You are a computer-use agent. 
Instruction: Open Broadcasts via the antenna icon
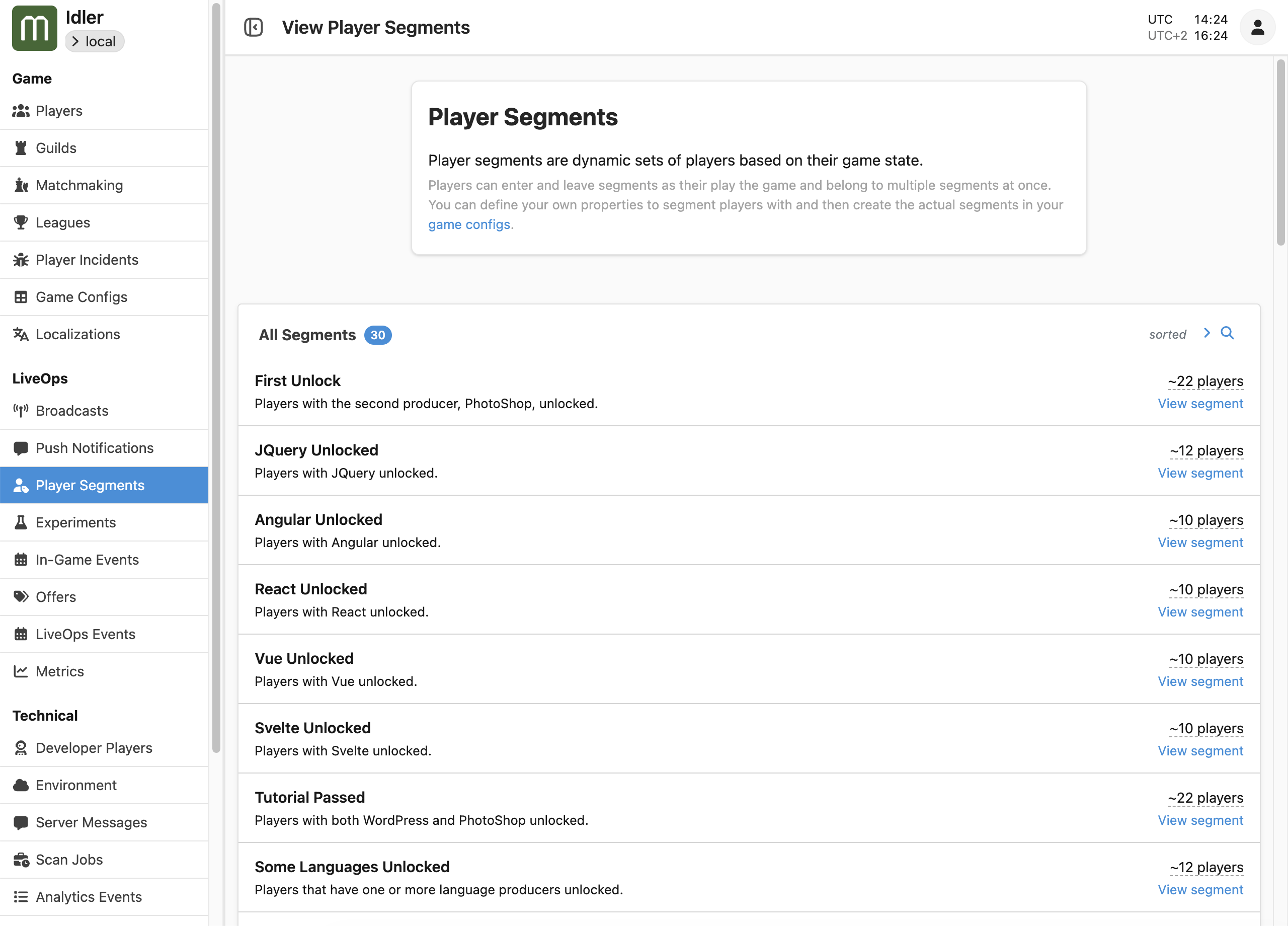tap(21, 410)
